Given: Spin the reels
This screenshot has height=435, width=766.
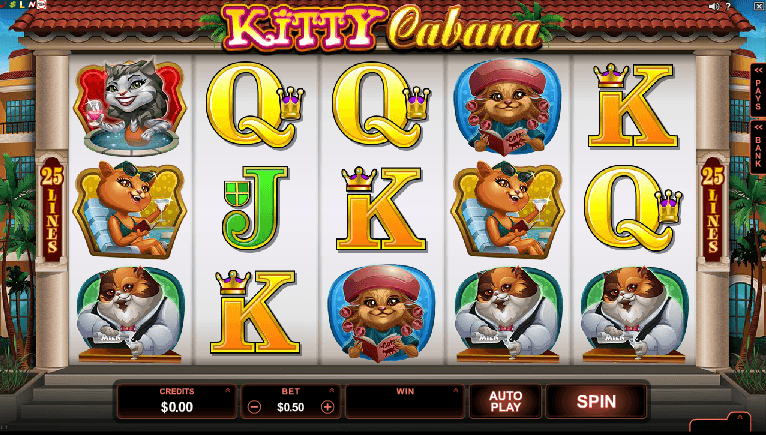Looking at the screenshot, I should point(596,401).
